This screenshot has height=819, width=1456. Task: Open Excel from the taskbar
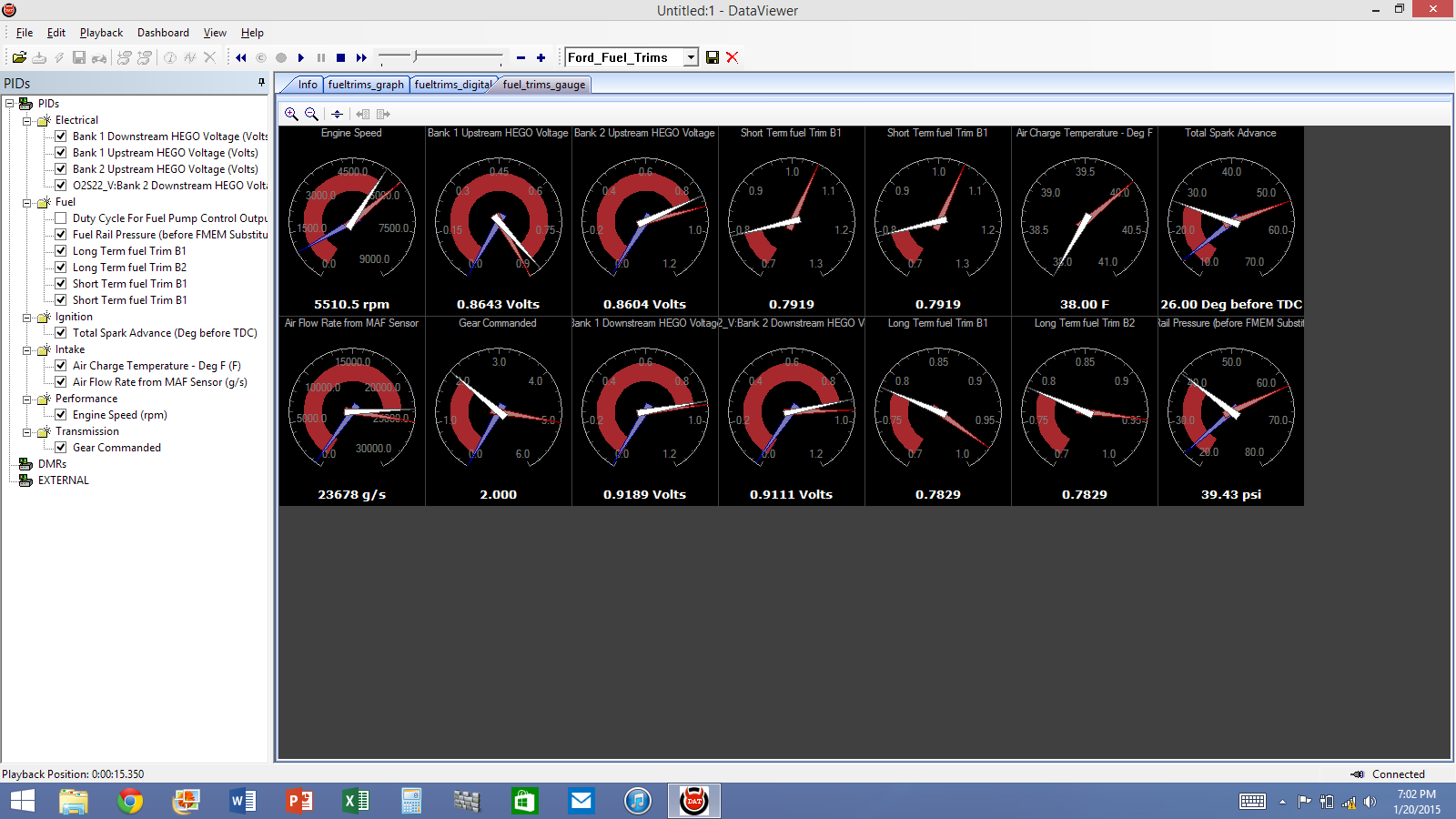(x=356, y=801)
